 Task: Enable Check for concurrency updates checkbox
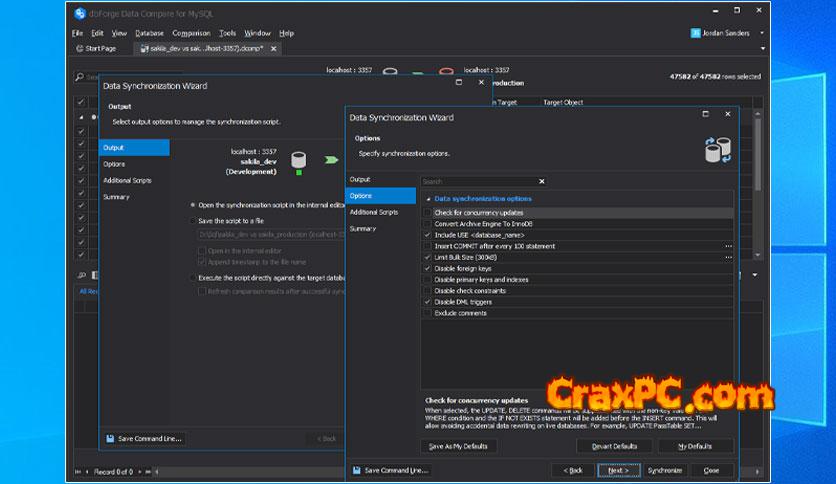428,213
